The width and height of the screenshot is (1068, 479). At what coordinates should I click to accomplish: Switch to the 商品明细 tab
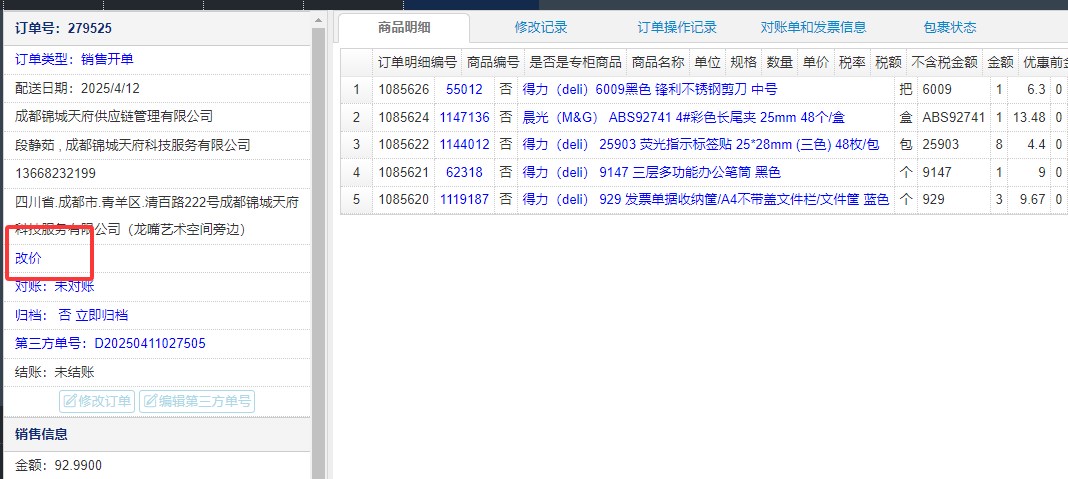click(x=404, y=27)
